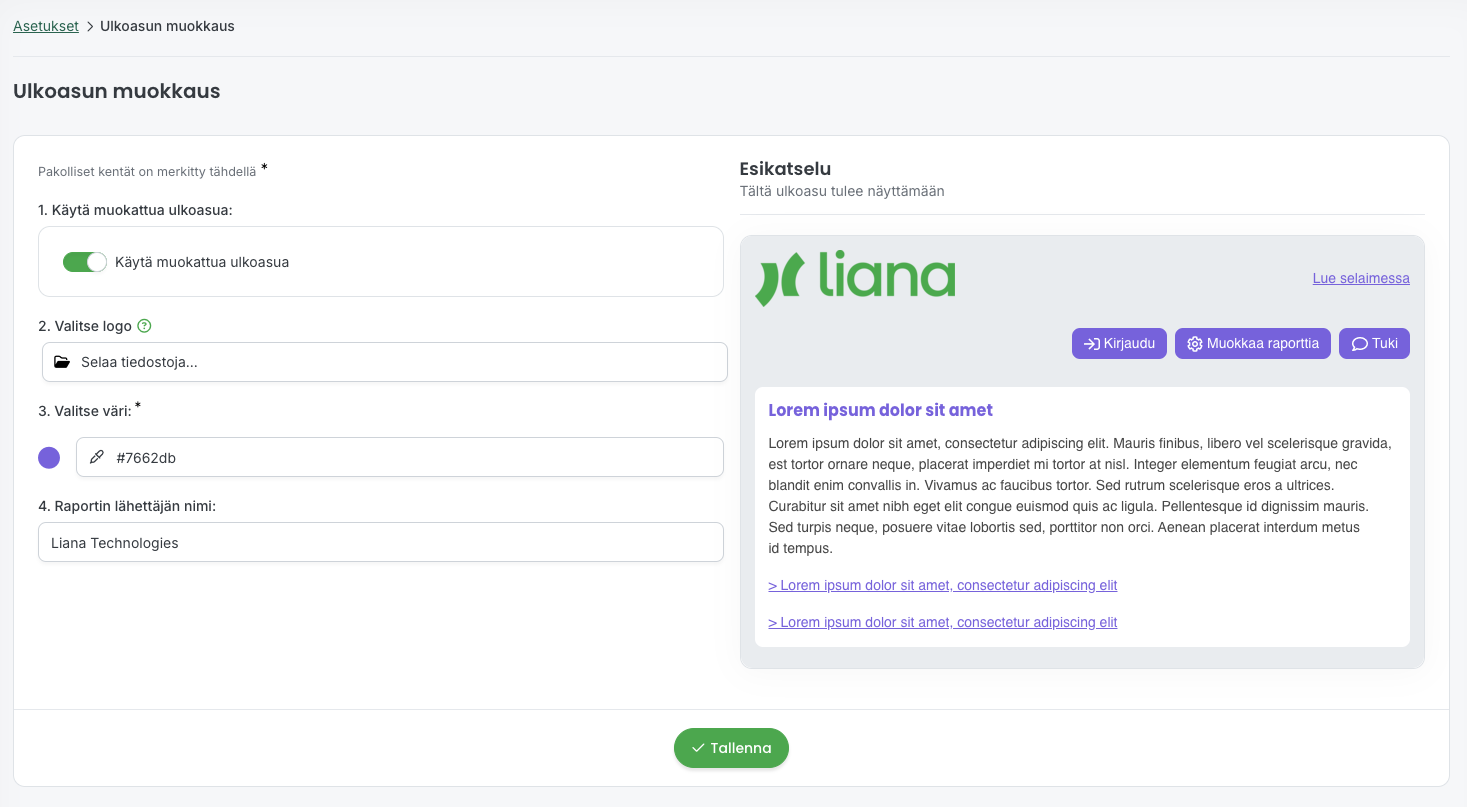
Task: Open the Lue selaimessa link
Action: 1361,278
